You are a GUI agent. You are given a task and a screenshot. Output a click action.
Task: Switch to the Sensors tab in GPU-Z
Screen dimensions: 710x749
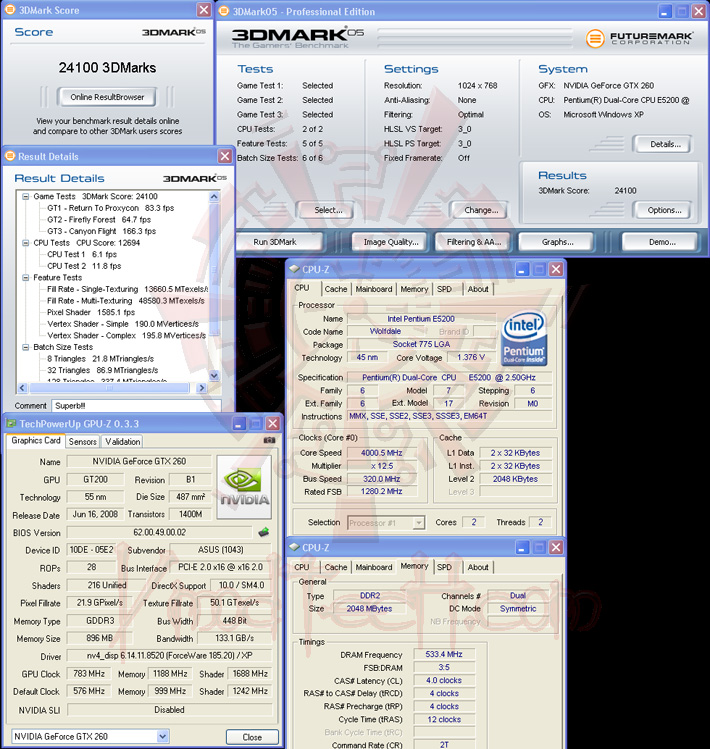[82, 441]
